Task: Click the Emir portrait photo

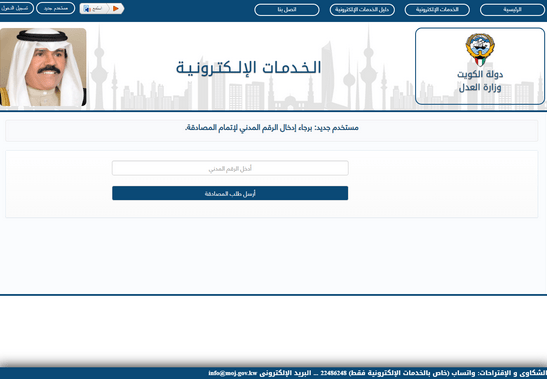Action: pos(43,67)
